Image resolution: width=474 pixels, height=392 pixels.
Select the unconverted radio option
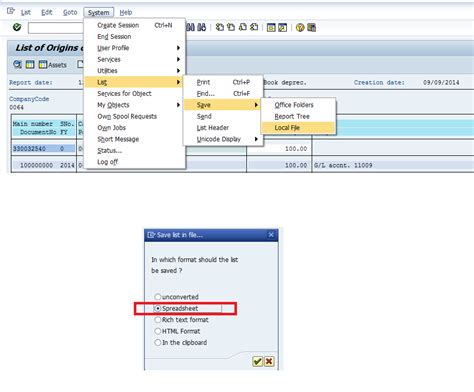(x=176, y=297)
